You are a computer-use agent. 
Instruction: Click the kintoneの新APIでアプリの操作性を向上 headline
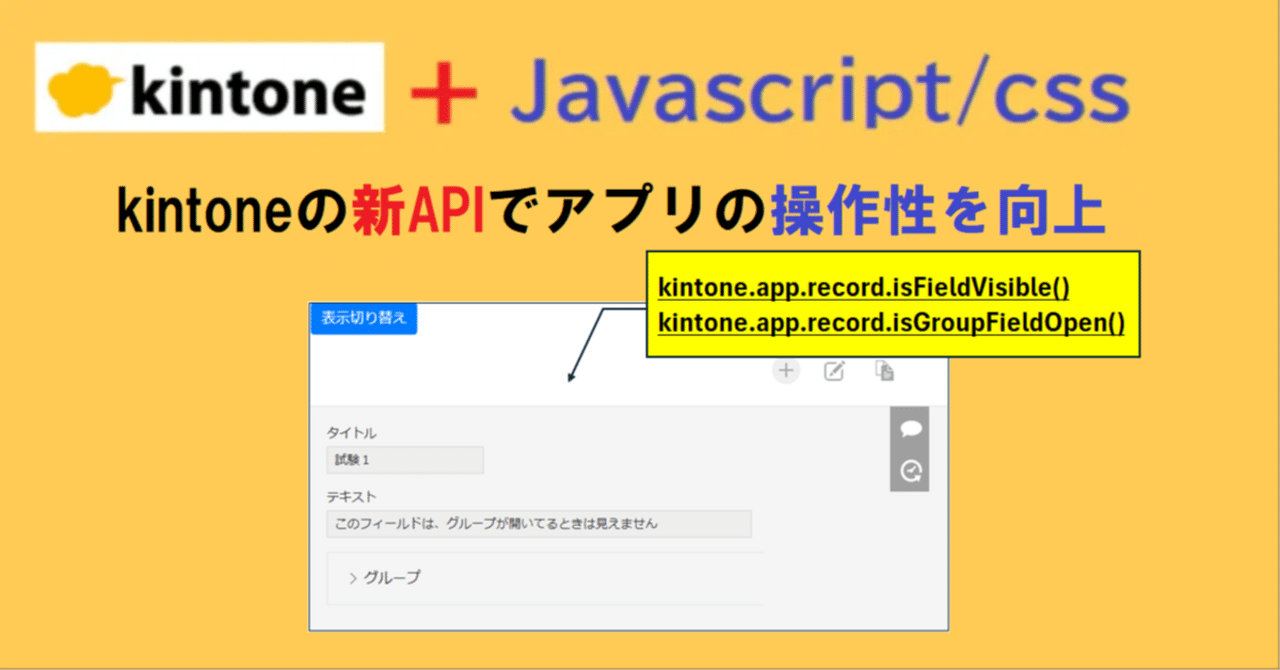(611, 209)
